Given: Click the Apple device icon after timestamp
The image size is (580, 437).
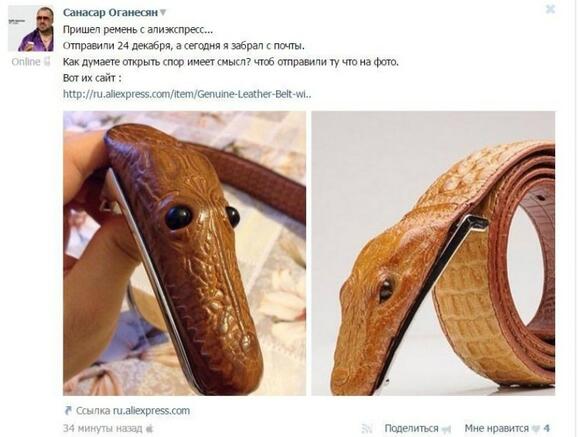Looking at the screenshot, I should [x=149, y=429].
